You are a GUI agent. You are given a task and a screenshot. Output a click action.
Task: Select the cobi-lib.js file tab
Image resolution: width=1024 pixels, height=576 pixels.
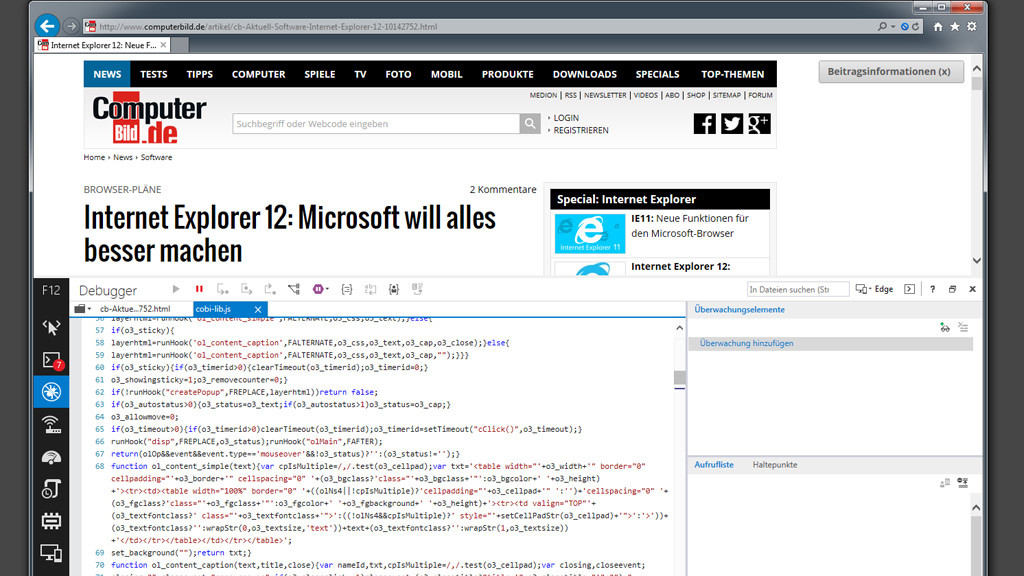click(214, 309)
